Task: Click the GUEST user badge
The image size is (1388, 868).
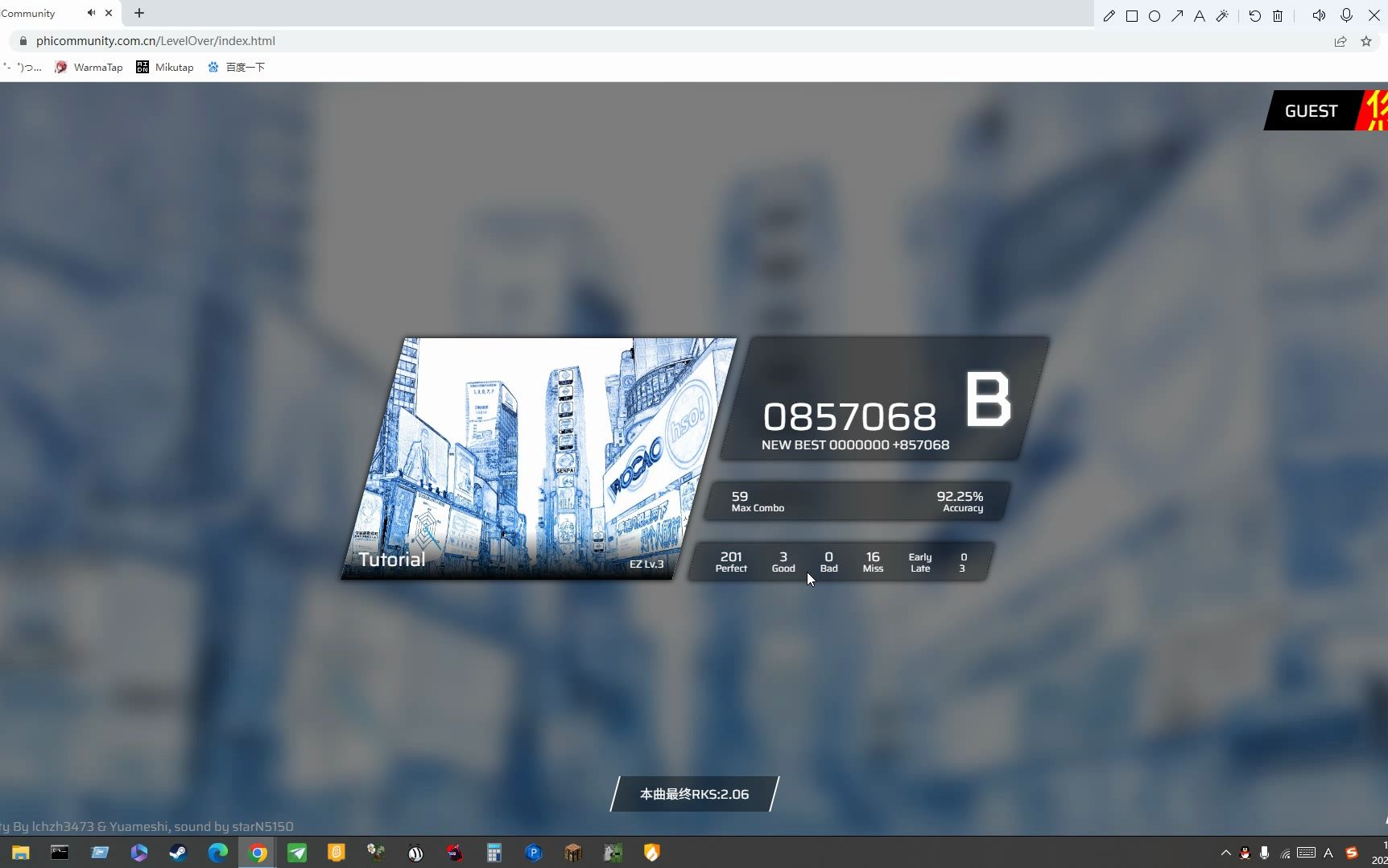Action: (1311, 111)
